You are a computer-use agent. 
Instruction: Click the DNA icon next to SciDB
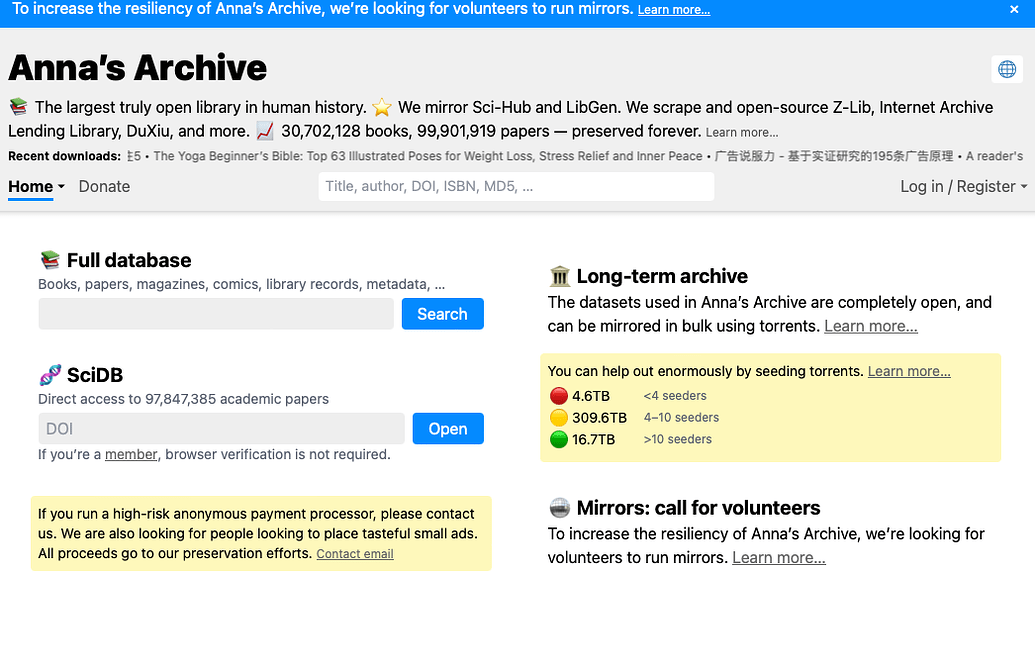coord(50,376)
